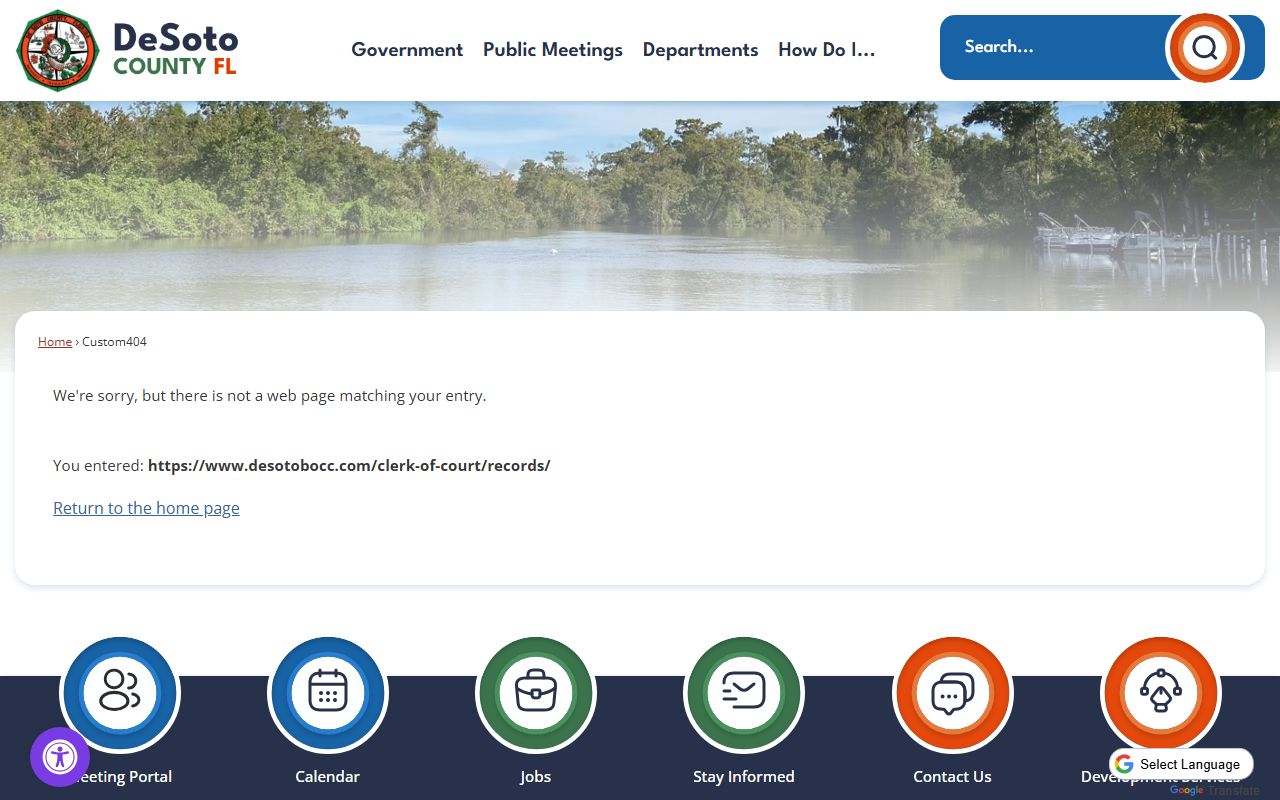Click the DeSoto County seal logo
Viewport: 1280px width, 800px height.
(58, 50)
